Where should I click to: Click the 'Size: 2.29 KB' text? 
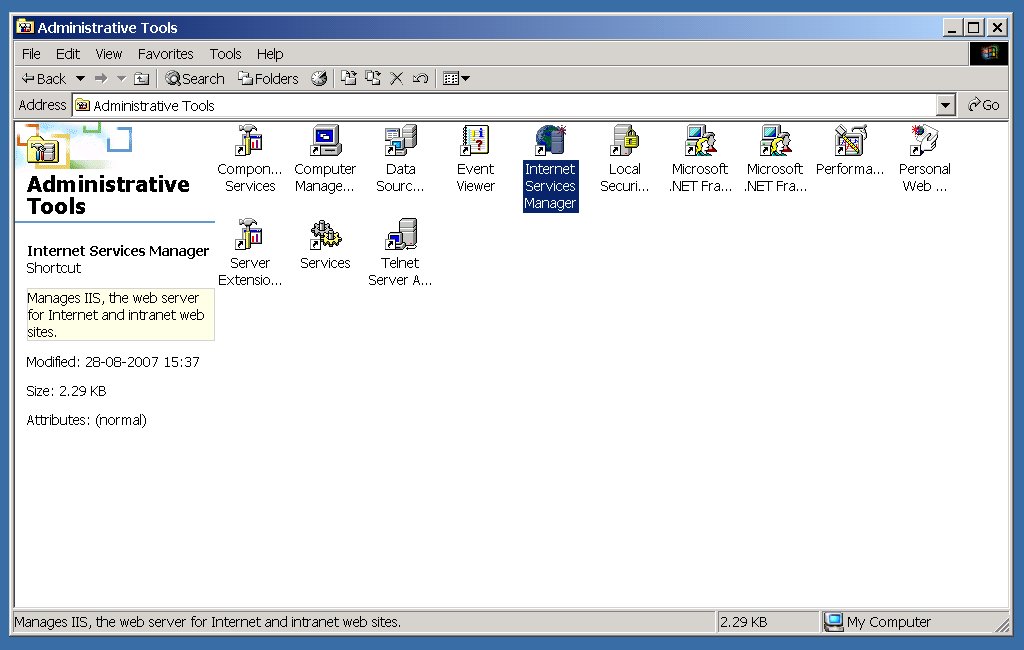(66, 391)
